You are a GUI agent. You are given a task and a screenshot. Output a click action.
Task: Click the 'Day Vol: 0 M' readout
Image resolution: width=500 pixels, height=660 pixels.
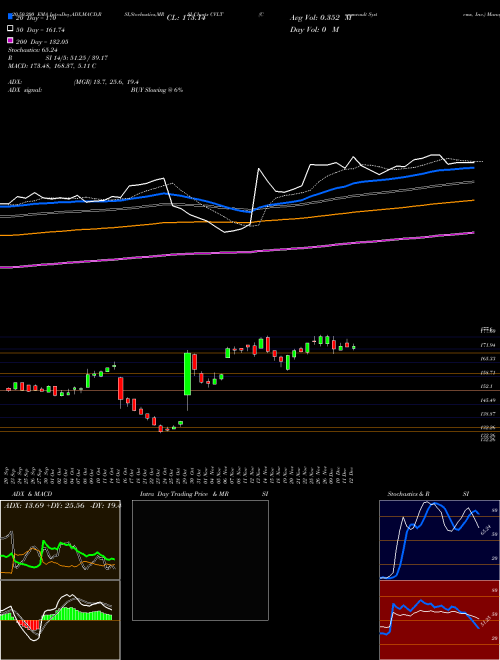coord(314,29)
